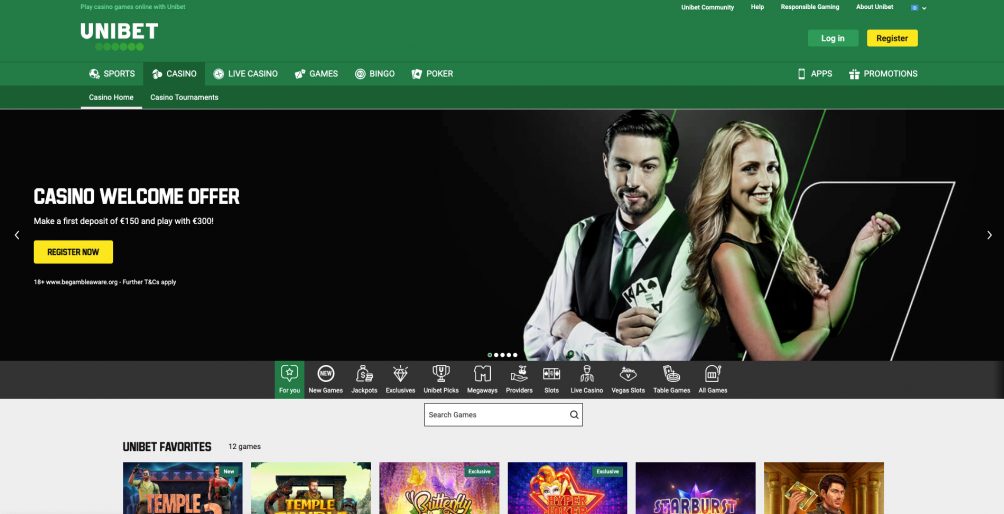Go to Live Casino in top navigation
The image size is (1004, 514).
[245, 74]
